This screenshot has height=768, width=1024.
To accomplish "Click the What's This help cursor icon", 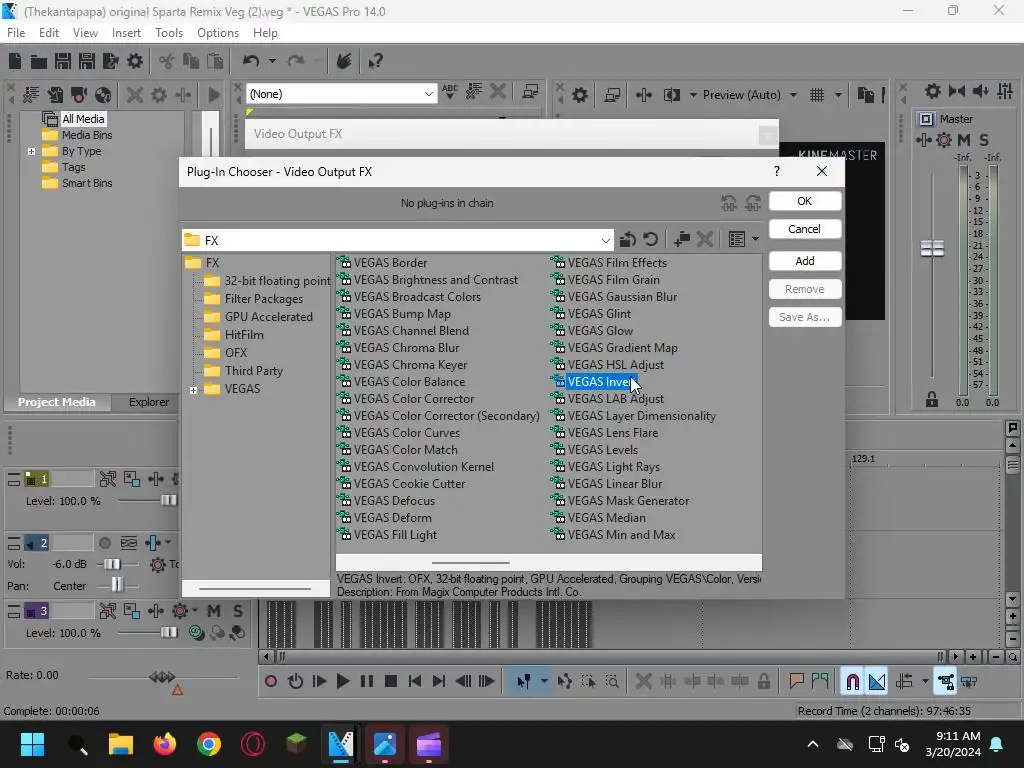I will click(376, 61).
